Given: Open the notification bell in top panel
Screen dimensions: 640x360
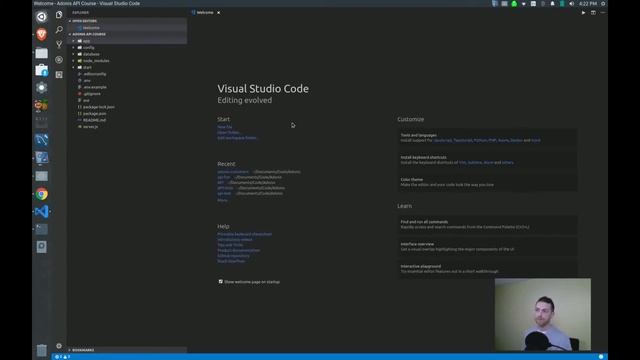Looking at the screenshot, I should pyautogui.click(x=553, y=3).
